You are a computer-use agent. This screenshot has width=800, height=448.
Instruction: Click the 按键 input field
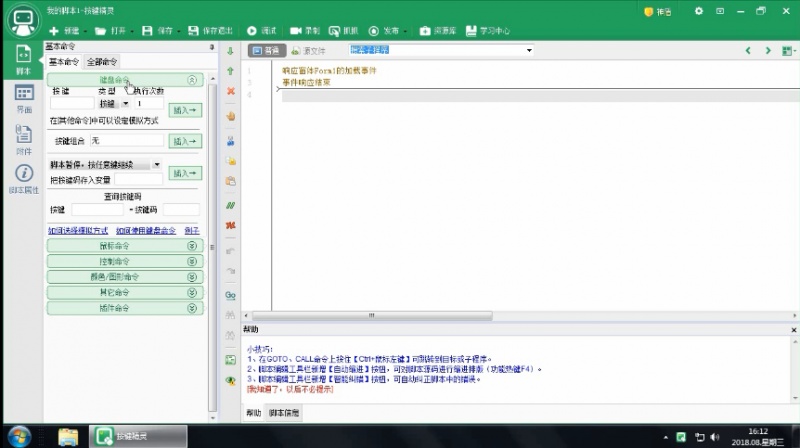click(x=72, y=104)
